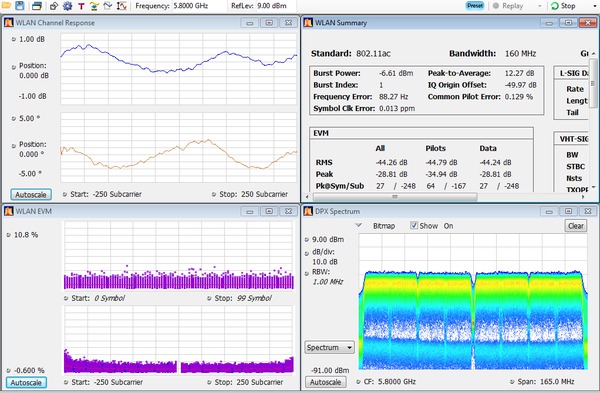
Task: Click the Burst Power value -6.61 dBm
Action: coord(396,73)
